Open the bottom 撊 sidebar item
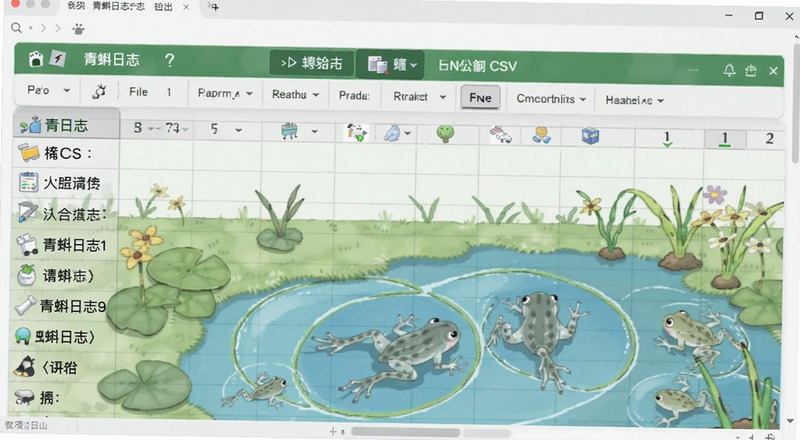 coord(59,397)
